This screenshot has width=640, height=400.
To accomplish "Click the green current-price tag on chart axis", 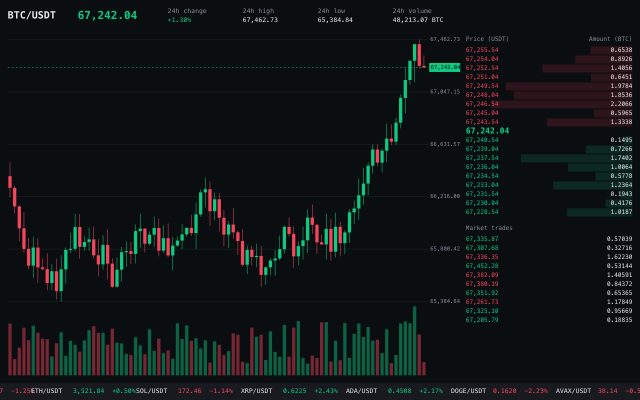I will point(444,67).
